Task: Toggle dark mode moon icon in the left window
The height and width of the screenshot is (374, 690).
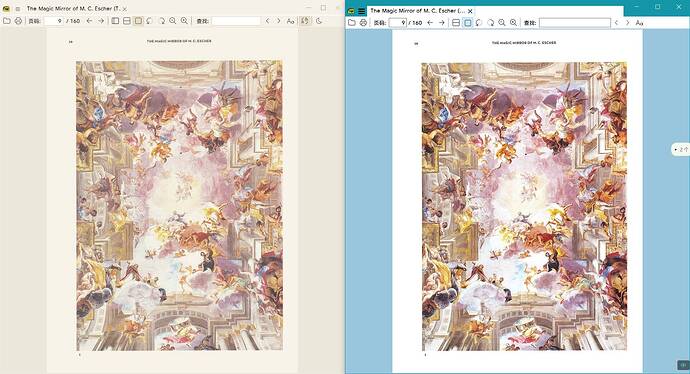Action: pyautogui.click(x=319, y=21)
